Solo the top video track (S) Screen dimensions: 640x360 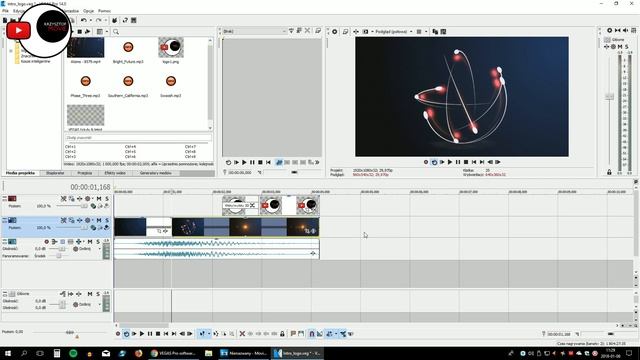tap(107, 199)
